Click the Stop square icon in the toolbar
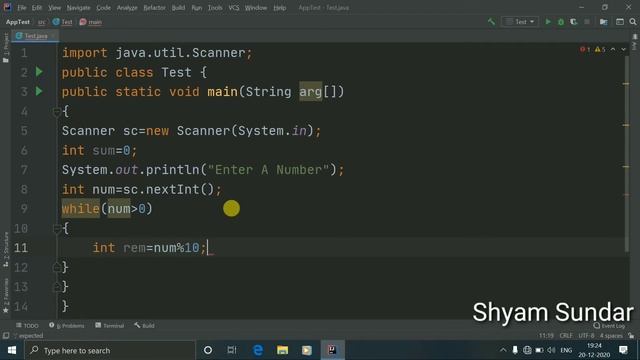640x360 pixels. [587, 22]
